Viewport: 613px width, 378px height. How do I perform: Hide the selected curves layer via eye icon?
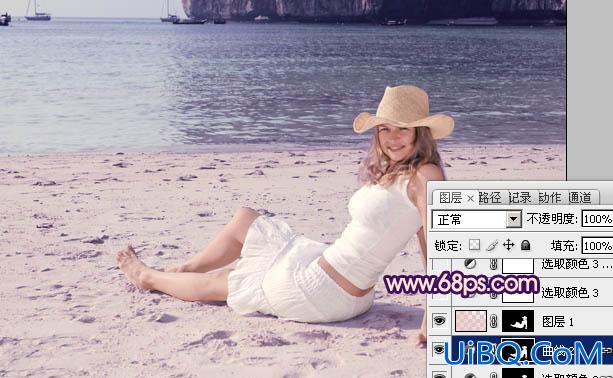pos(439,349)
